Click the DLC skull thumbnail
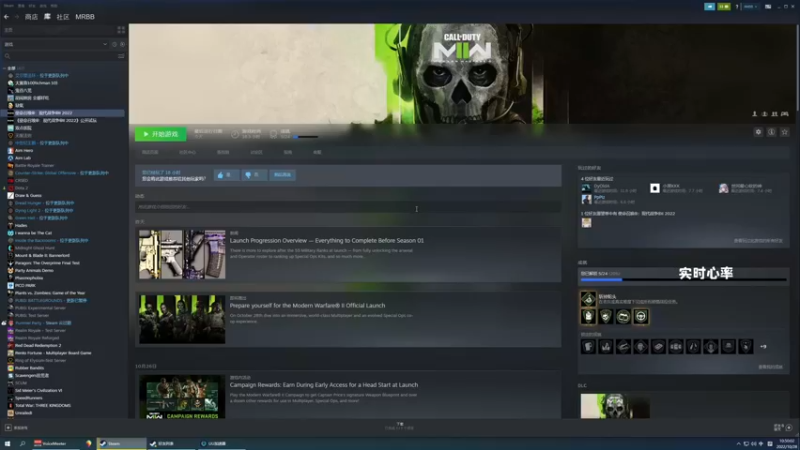Image resolution: width=800 pixels, height=450 pixels. click(615, 406)
